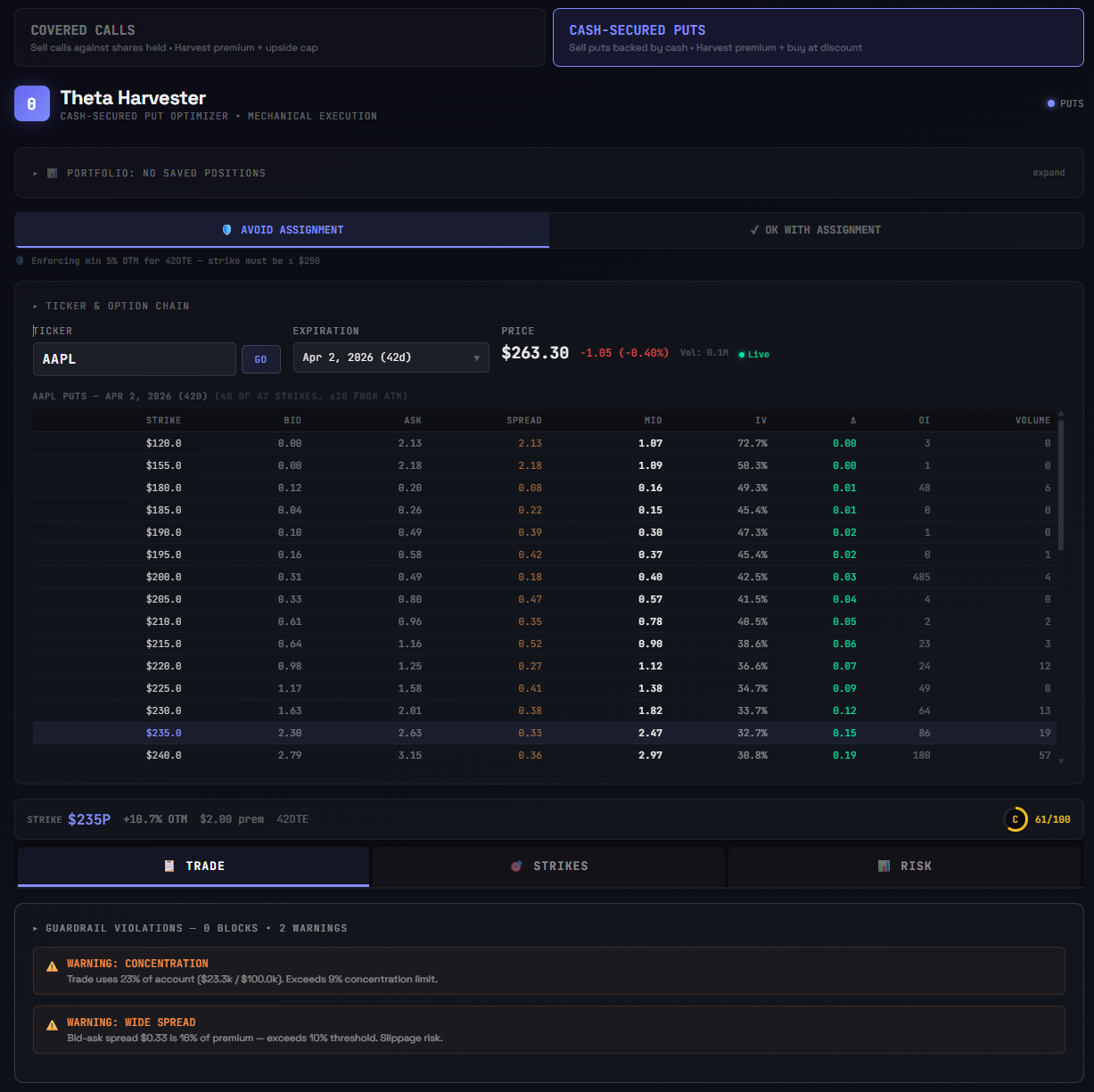Click the AAPL ticker input field
Image resolution: width=1094 pixels, height=1092 pixels.
[134, 359]
